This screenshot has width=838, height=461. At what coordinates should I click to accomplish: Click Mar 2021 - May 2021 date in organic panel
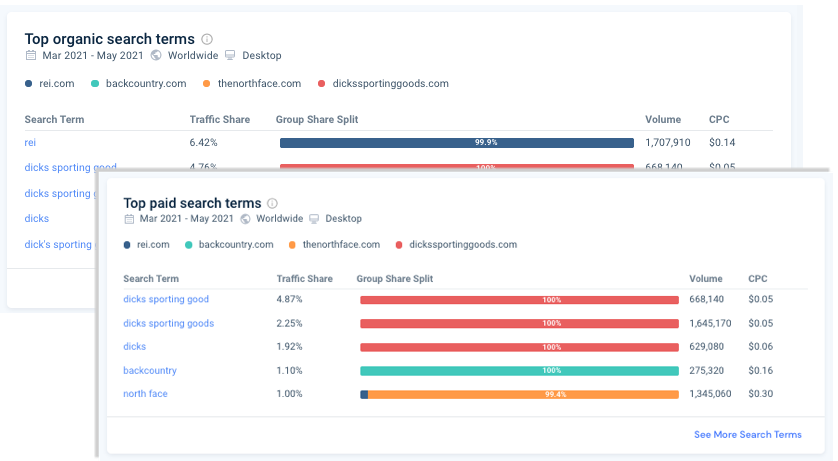click(x=93, y=55)
